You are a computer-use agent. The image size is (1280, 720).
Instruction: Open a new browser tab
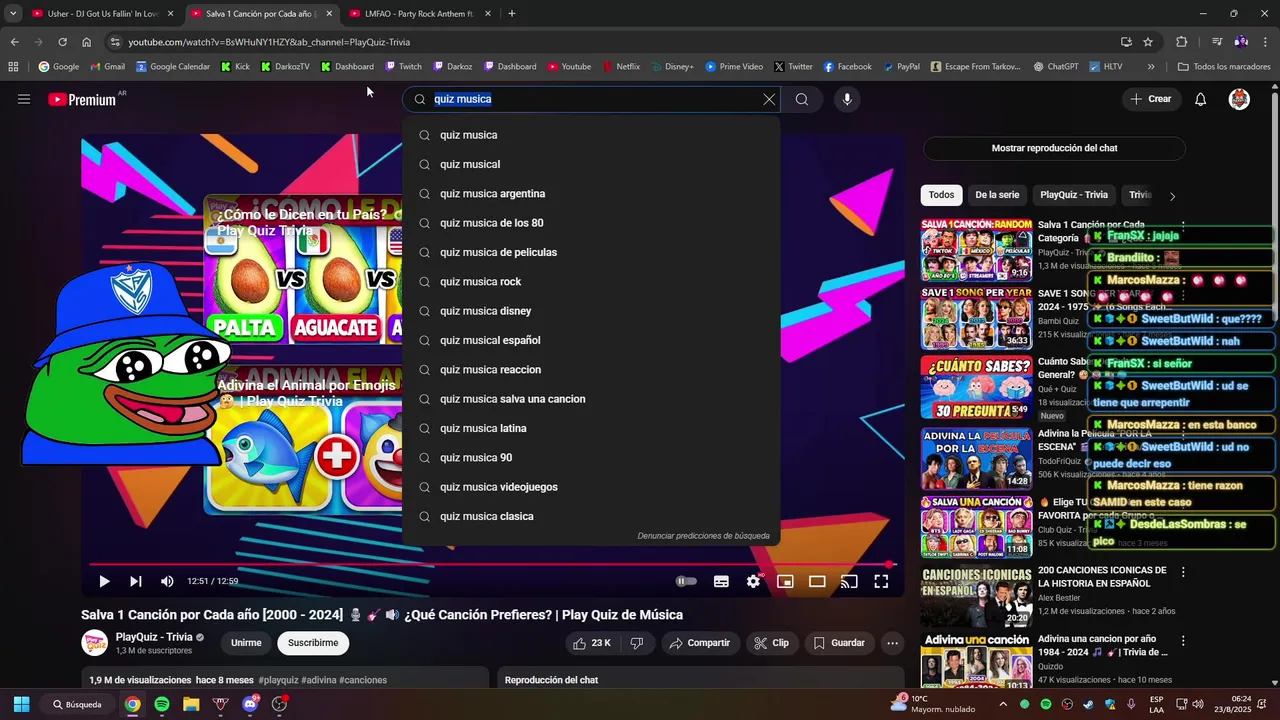point(512,14)
